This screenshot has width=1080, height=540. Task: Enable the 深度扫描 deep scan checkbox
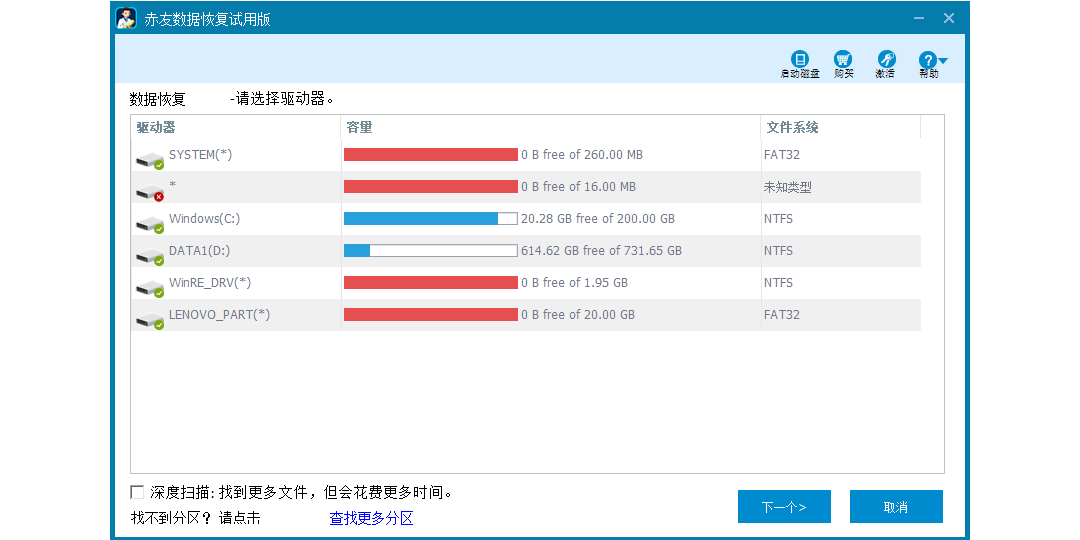click(x=137, y=492)
